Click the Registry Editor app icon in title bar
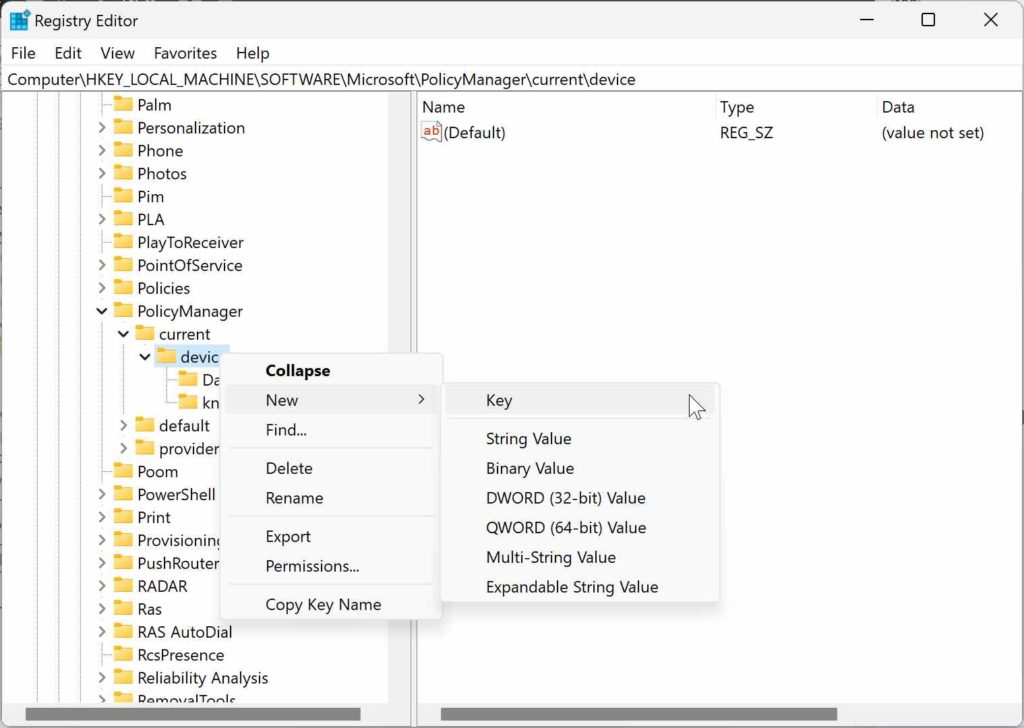This screenshot has height=728, width=1024. click(20, 20)
